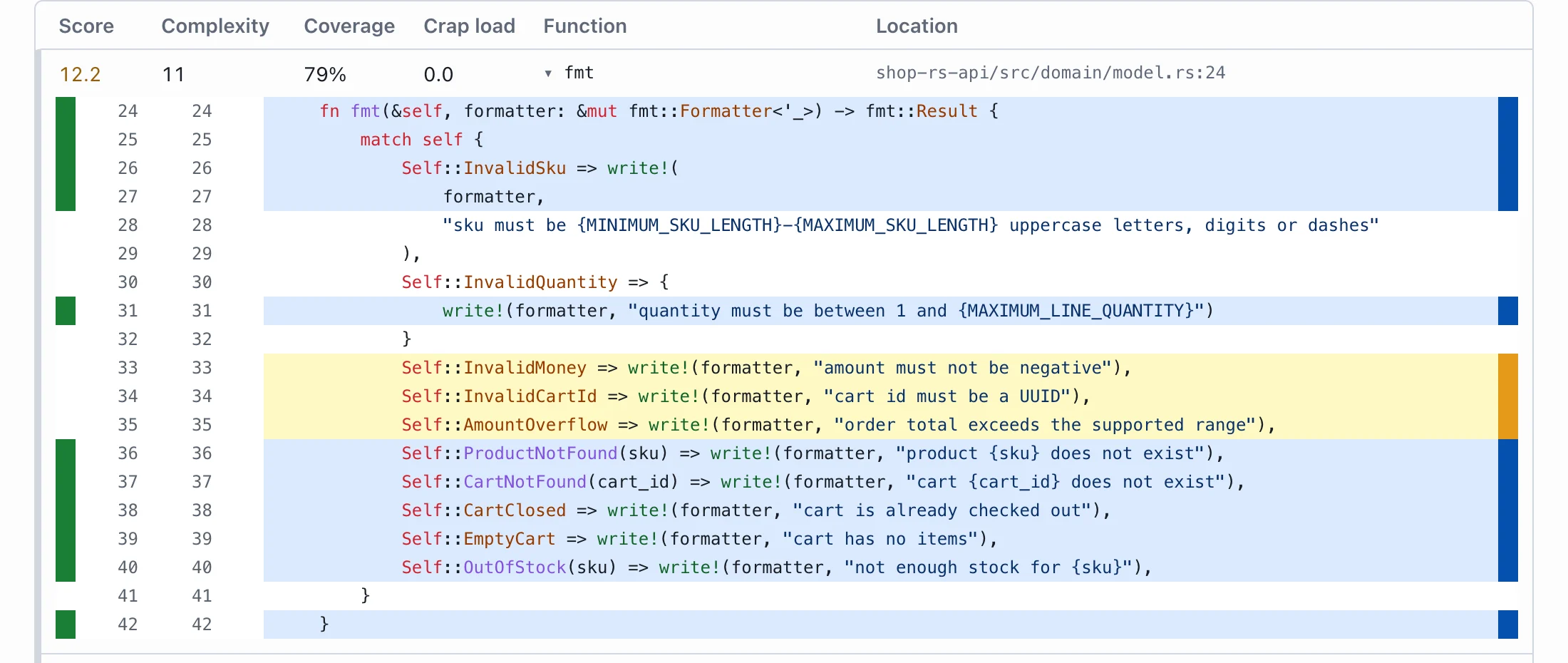Click the Self::CartNotFound code line
The image size is (1568, 663).
[x=880, y=482]
